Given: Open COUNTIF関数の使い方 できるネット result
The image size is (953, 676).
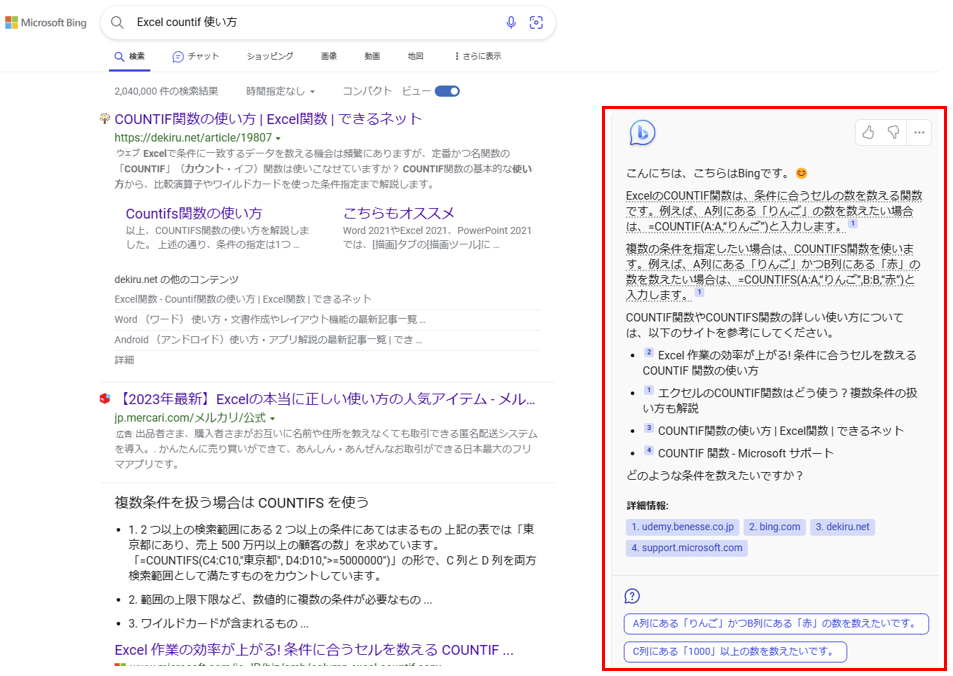Looking at the screenshot, I should [x=268, y=119].
